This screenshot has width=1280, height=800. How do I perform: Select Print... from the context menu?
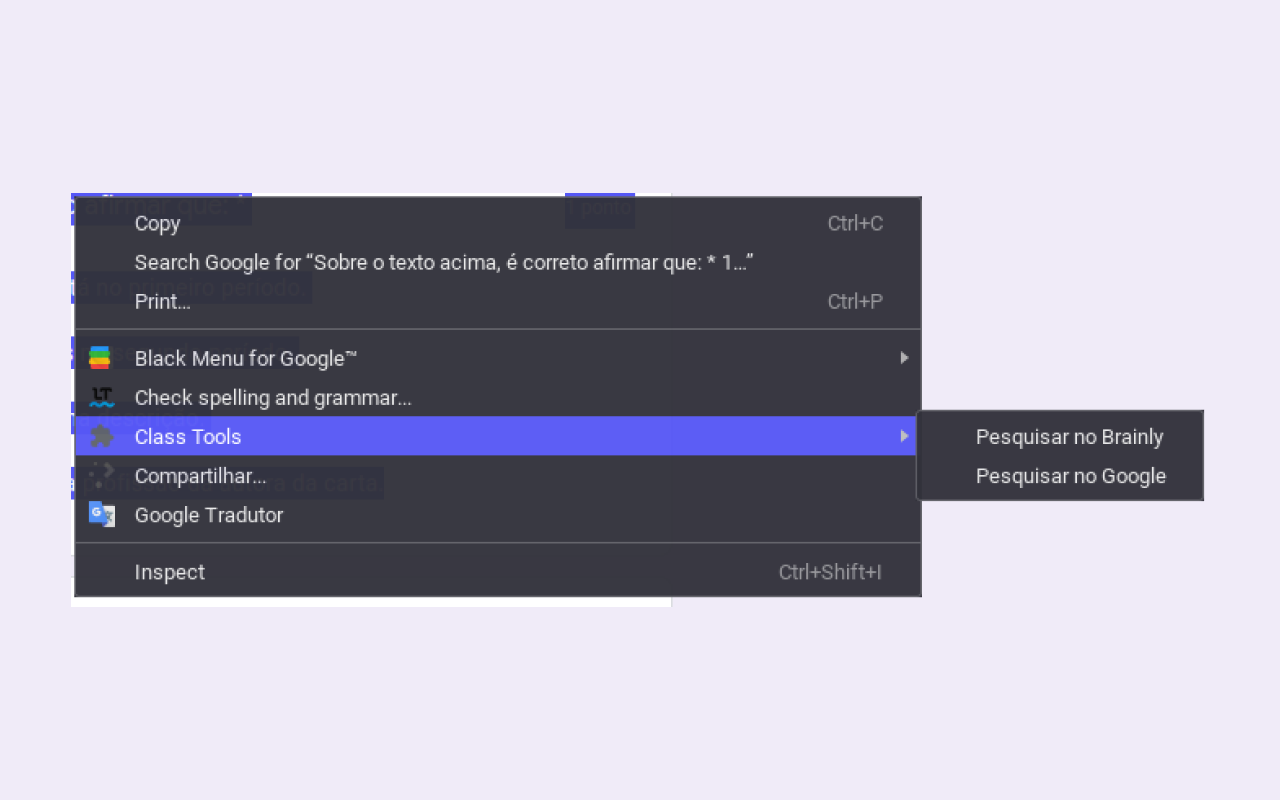[x=162, y=301]
